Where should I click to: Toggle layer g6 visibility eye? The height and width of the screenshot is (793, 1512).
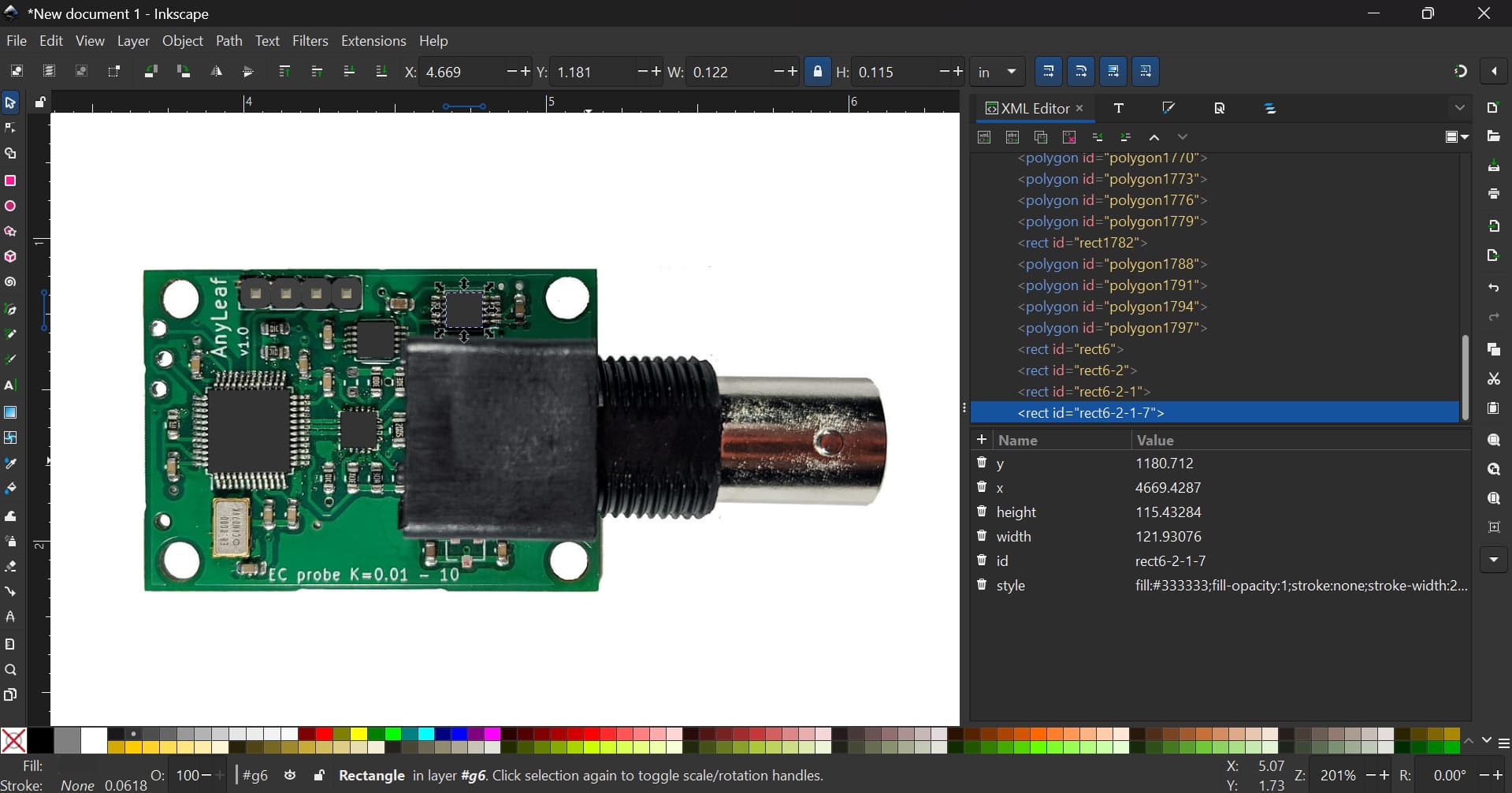[290, 776]
